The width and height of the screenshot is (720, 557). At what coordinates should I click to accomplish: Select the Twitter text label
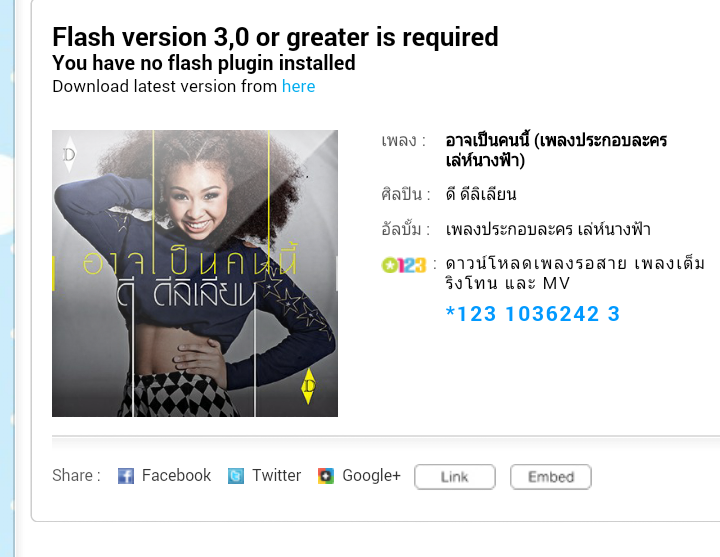pos(276,475)
